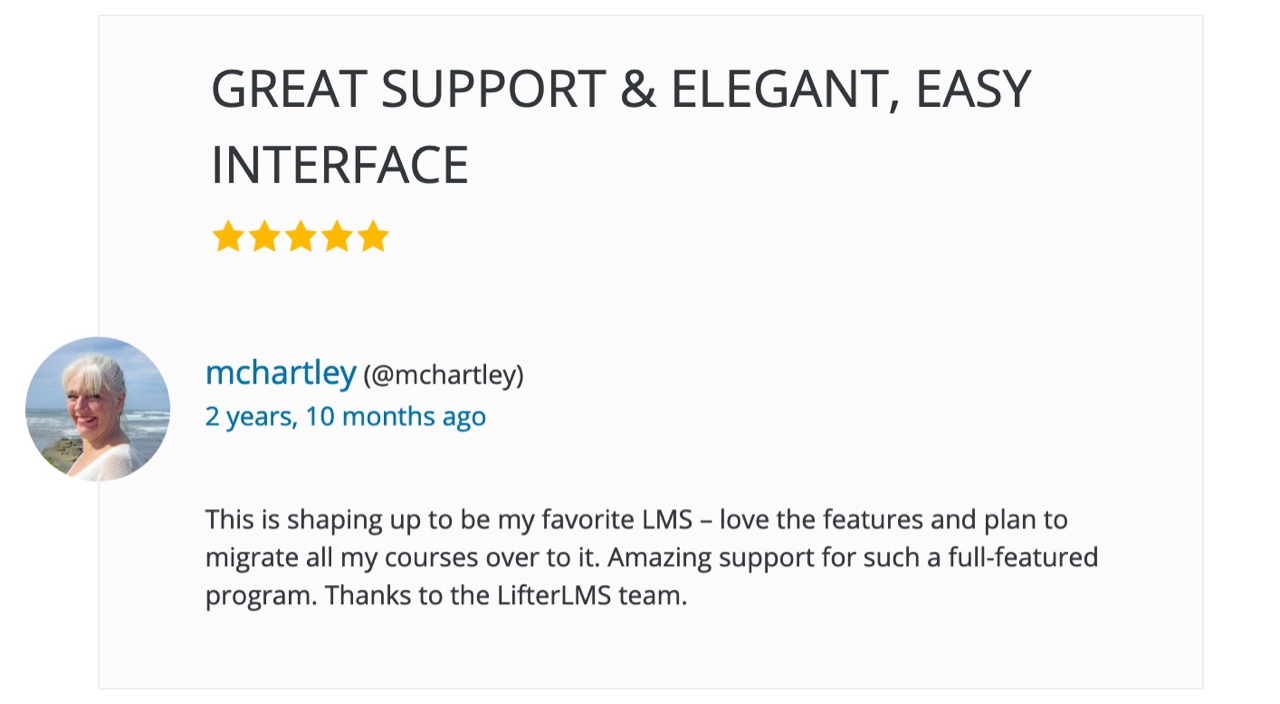Select the second gold rating star
Image resolution: width=1280 pixels, height=704 pixels.
click(x=264, y=237)
